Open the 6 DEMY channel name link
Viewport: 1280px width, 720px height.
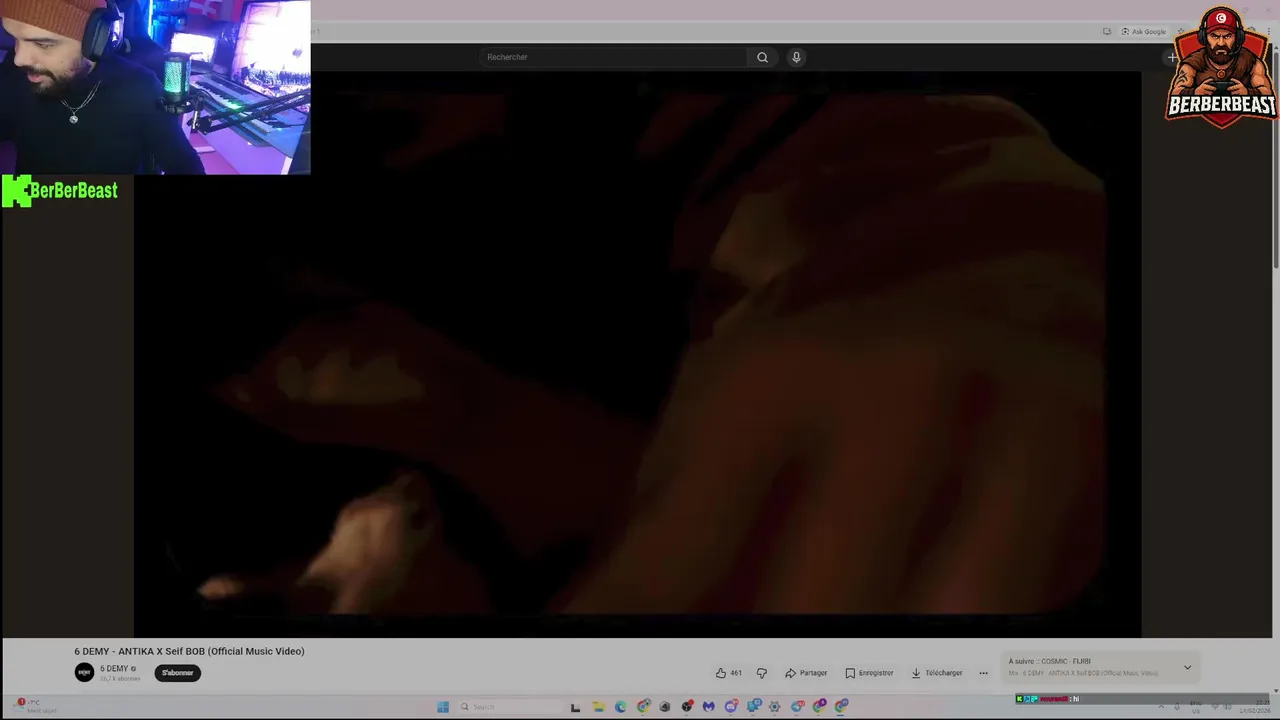tap(114, 669)
